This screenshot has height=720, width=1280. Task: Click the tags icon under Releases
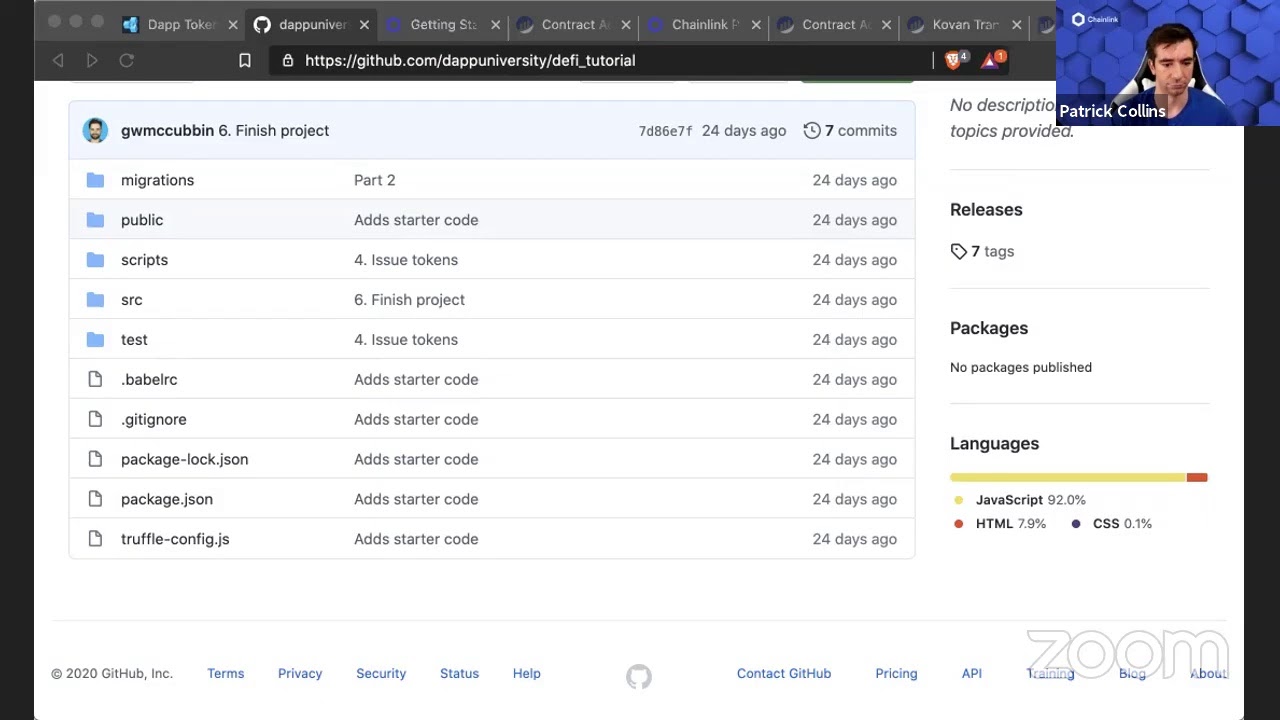point(958,252)
